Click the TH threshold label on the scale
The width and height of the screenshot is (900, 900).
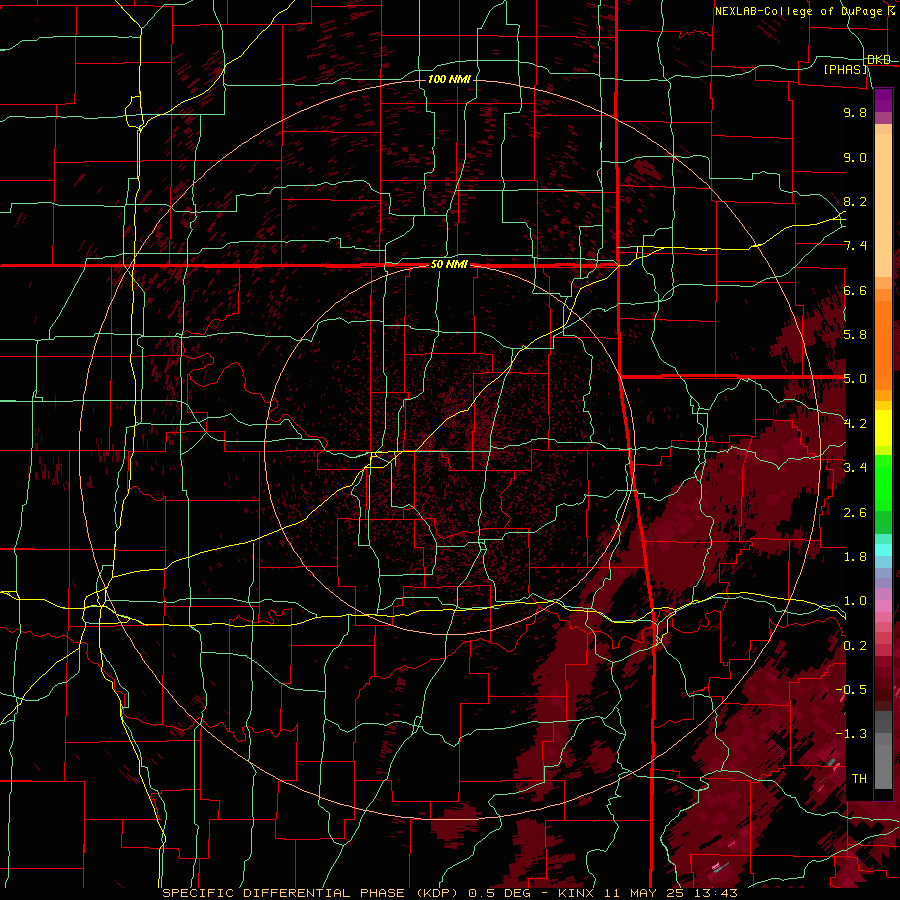pos(859,779)
